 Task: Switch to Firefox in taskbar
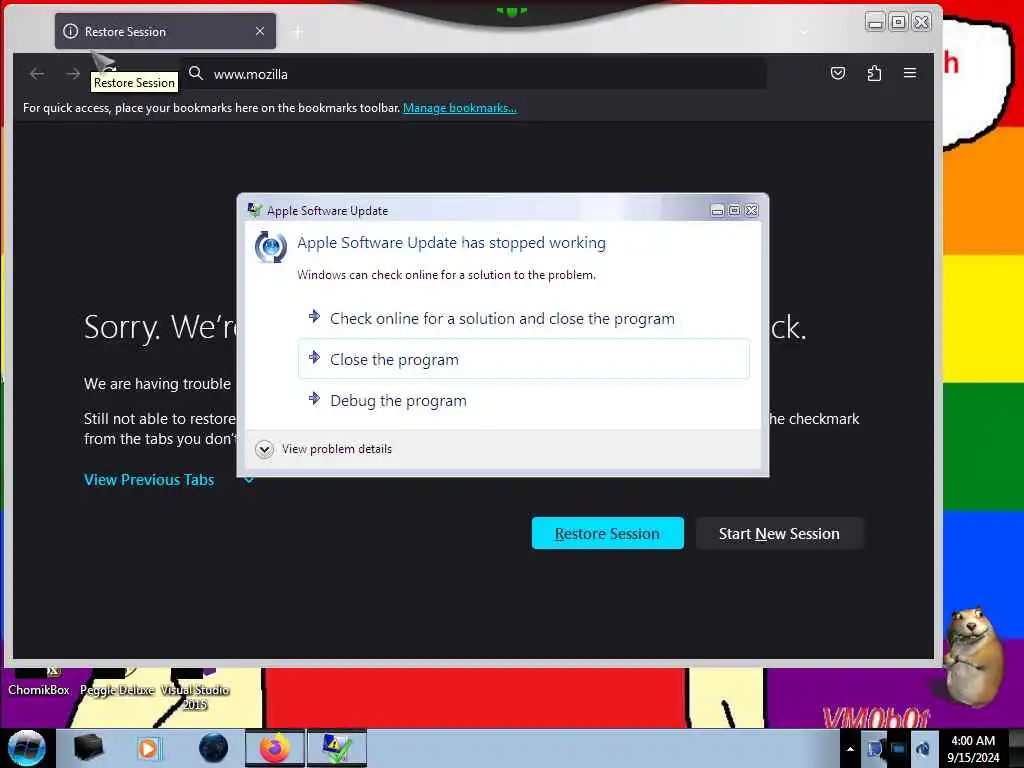point(275,748)
